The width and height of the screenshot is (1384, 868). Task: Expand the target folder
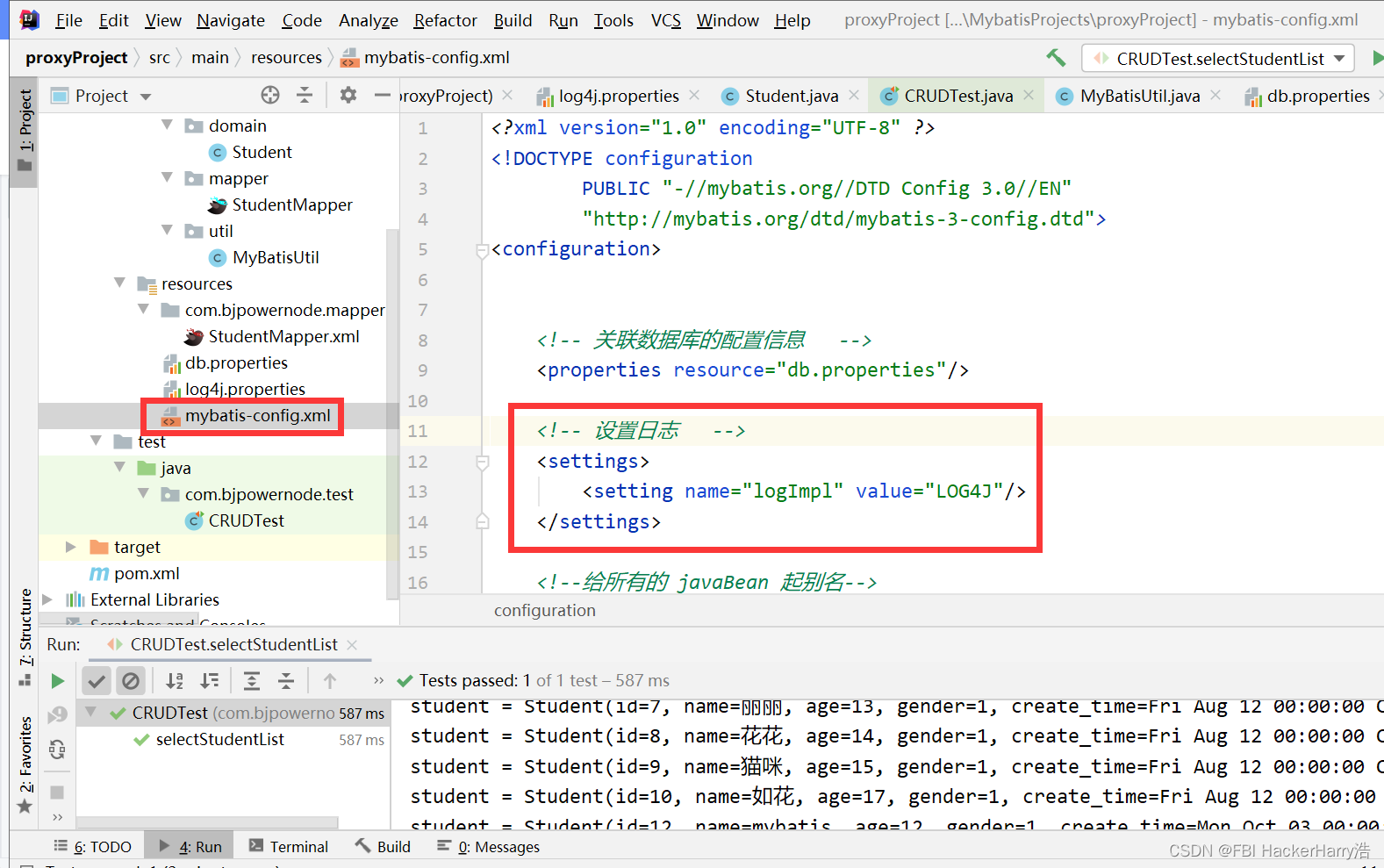(71, 547)
